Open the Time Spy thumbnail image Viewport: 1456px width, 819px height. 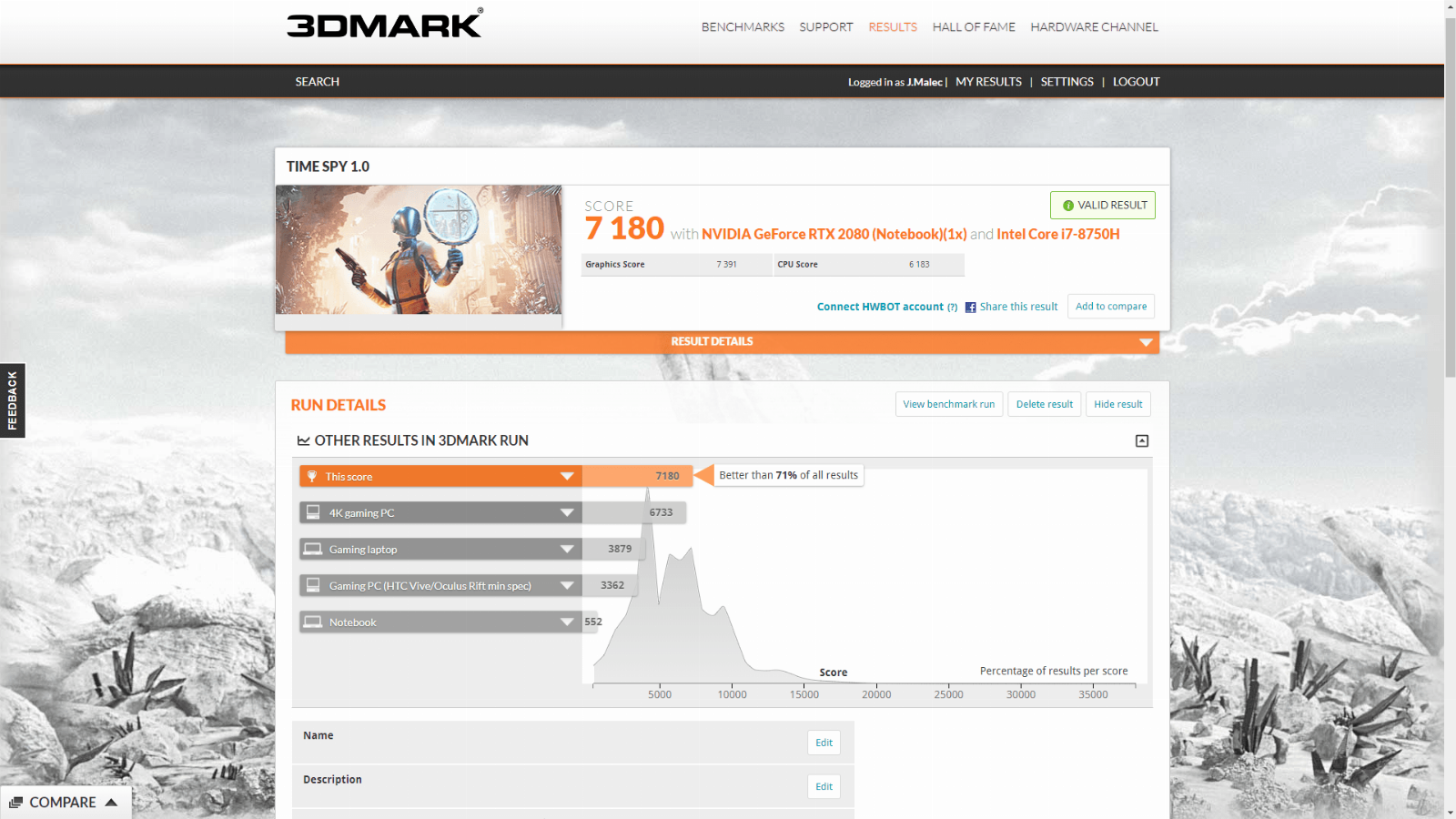pos(419,250)
